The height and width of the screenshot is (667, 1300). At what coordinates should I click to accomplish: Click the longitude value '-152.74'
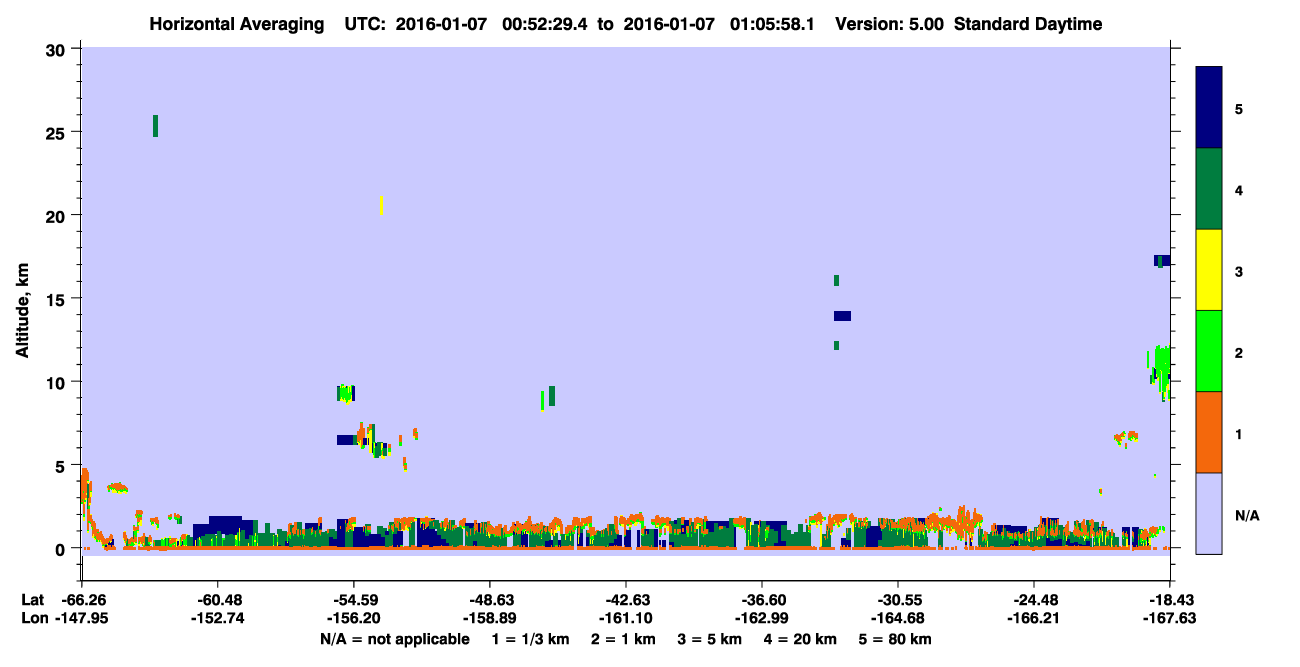point(218,618)
